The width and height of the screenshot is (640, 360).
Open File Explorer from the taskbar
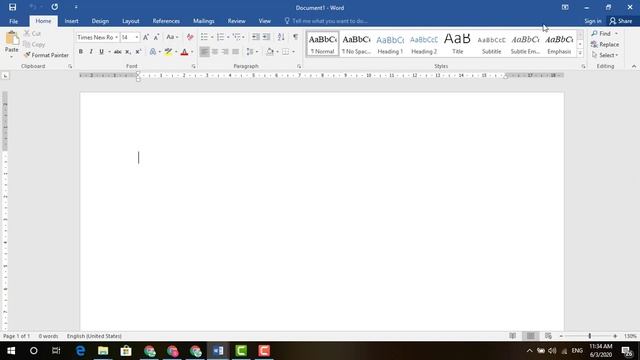[103, 351]
